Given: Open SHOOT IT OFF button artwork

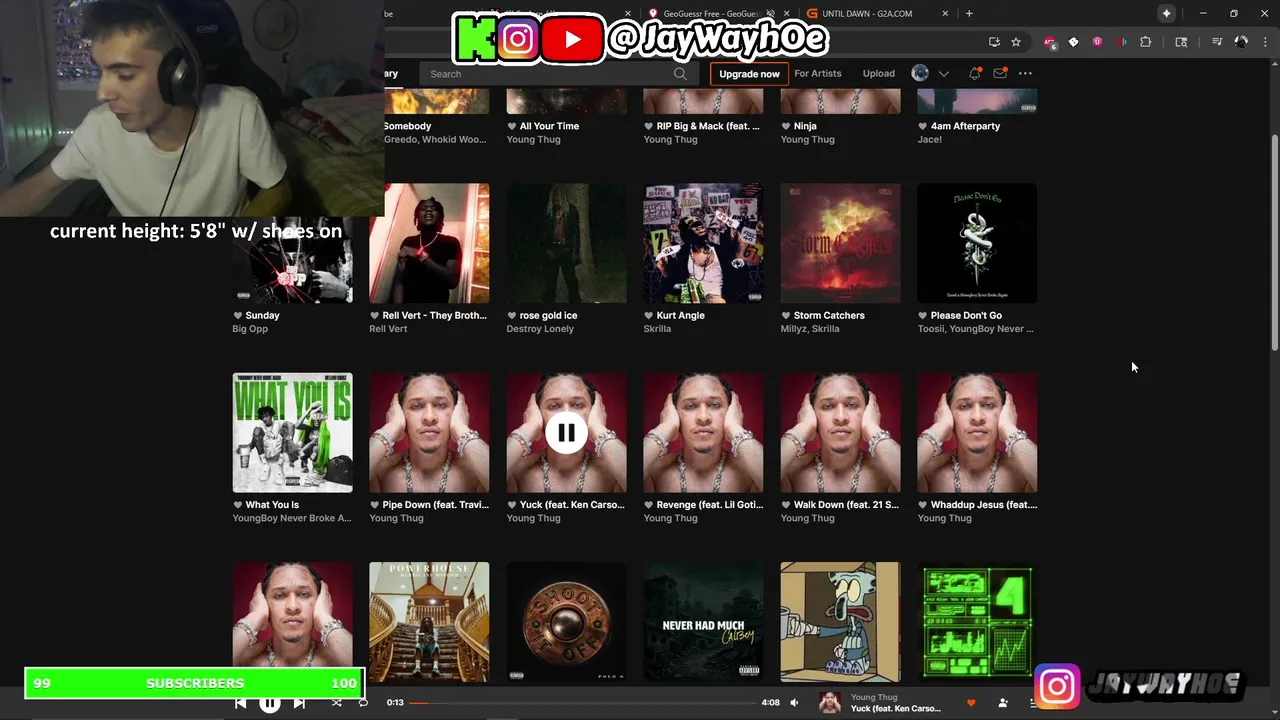Looking at the screenshot, I should [566, 622].
